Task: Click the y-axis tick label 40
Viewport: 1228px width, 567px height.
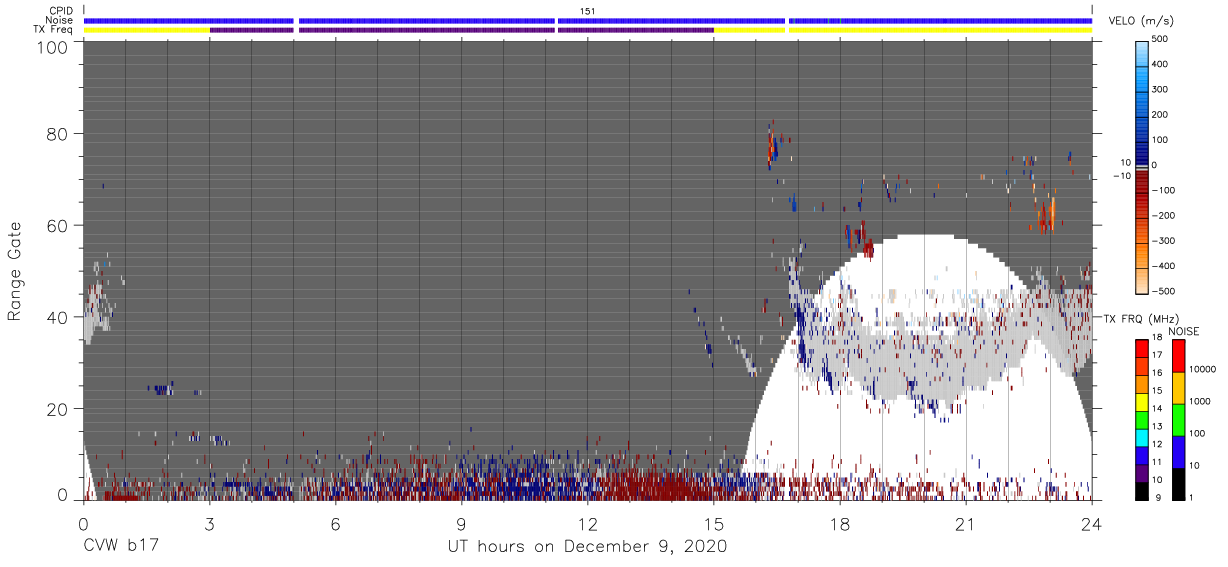Action: [58, 317]
